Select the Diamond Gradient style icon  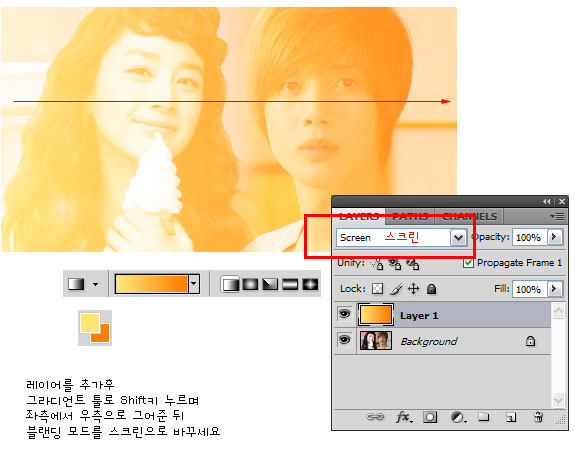tap(310, 284)
